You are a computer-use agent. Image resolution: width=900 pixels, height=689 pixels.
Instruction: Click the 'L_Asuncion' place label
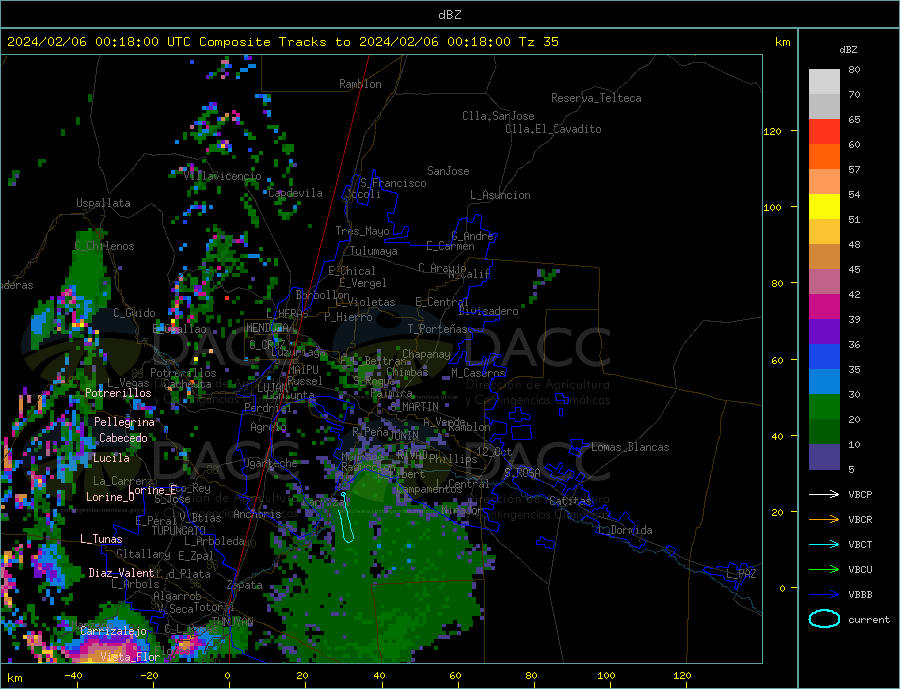pos(500,195)
